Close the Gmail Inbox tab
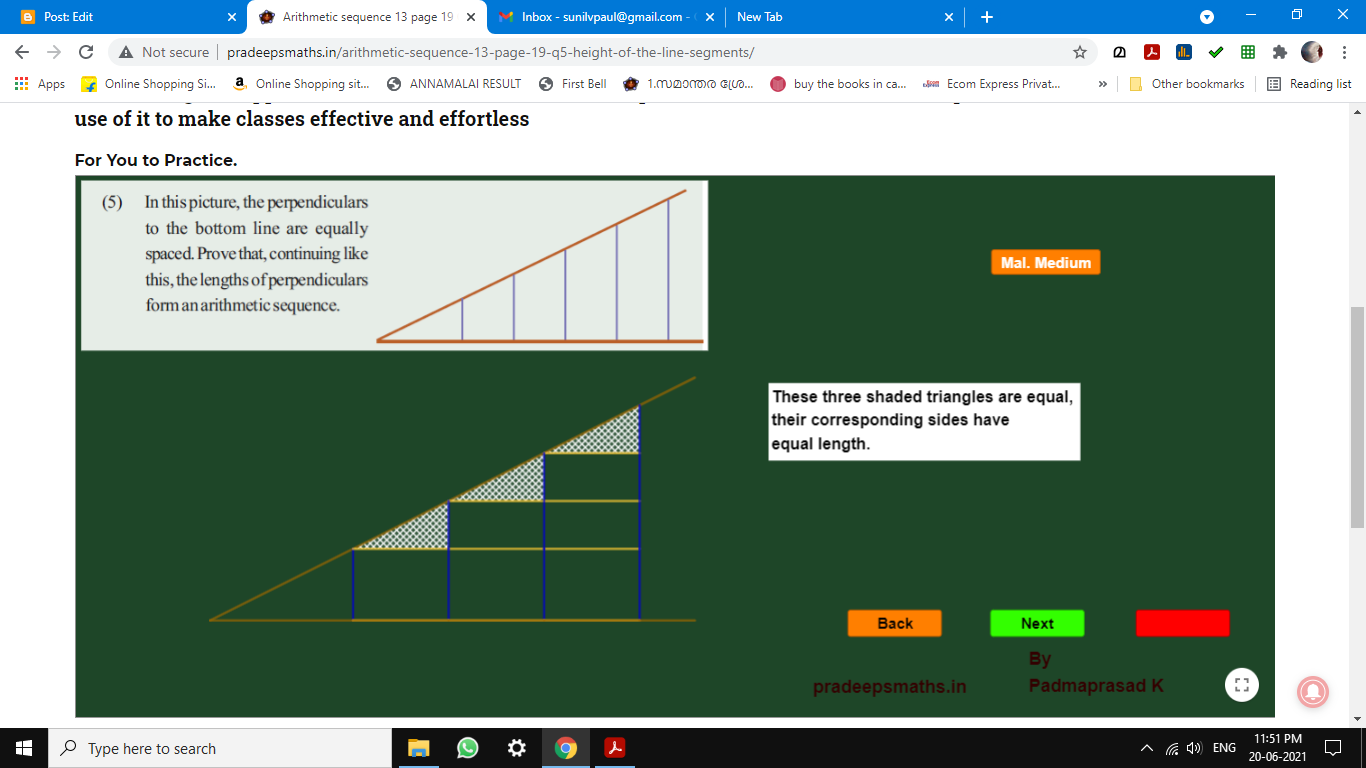 [x=709, y=17]
